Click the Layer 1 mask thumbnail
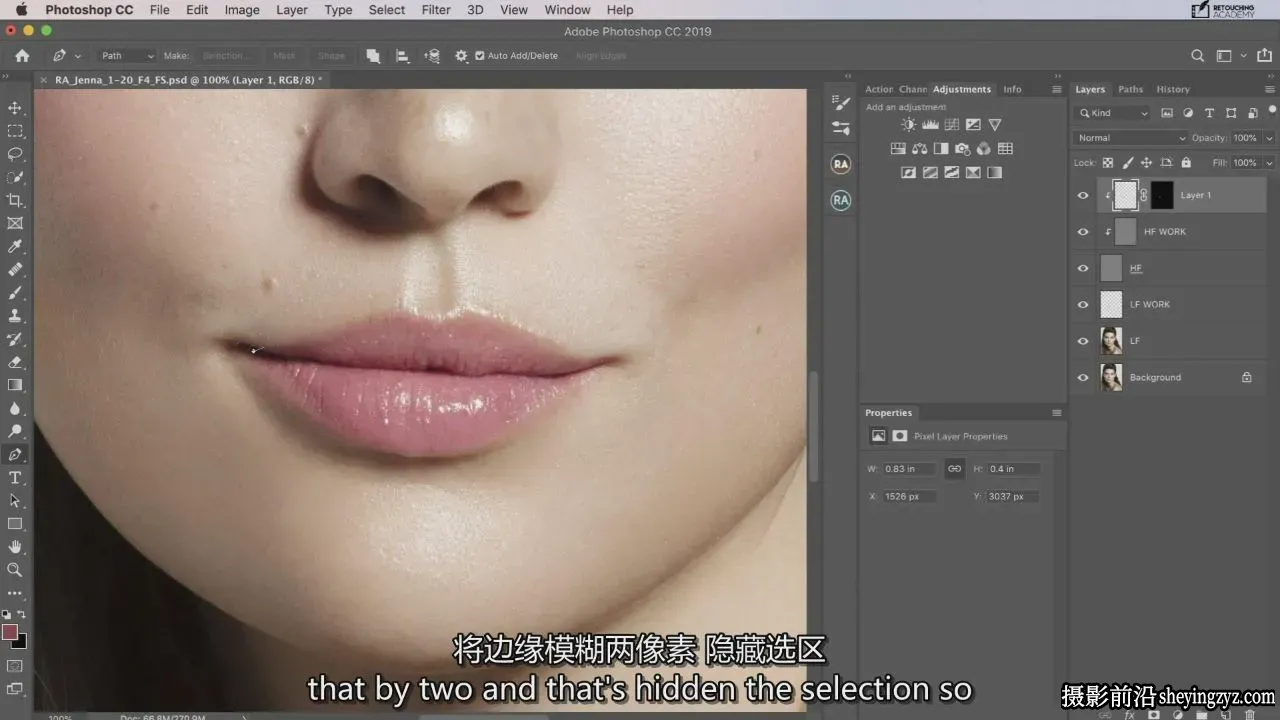The image size is (1280, 720). (x=1161, y=195)
